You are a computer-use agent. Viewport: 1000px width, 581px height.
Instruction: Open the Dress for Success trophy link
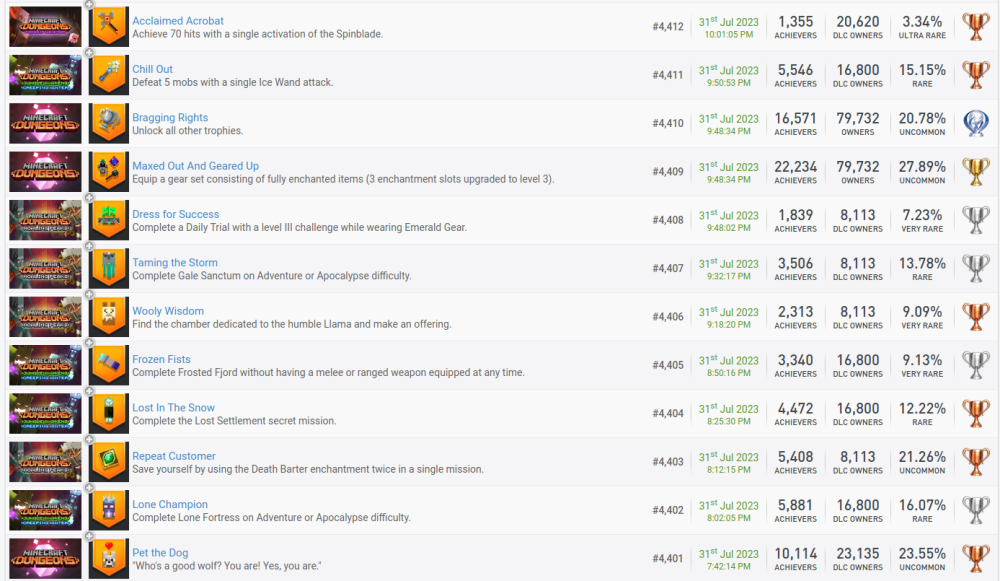click(x=175, y=214)
